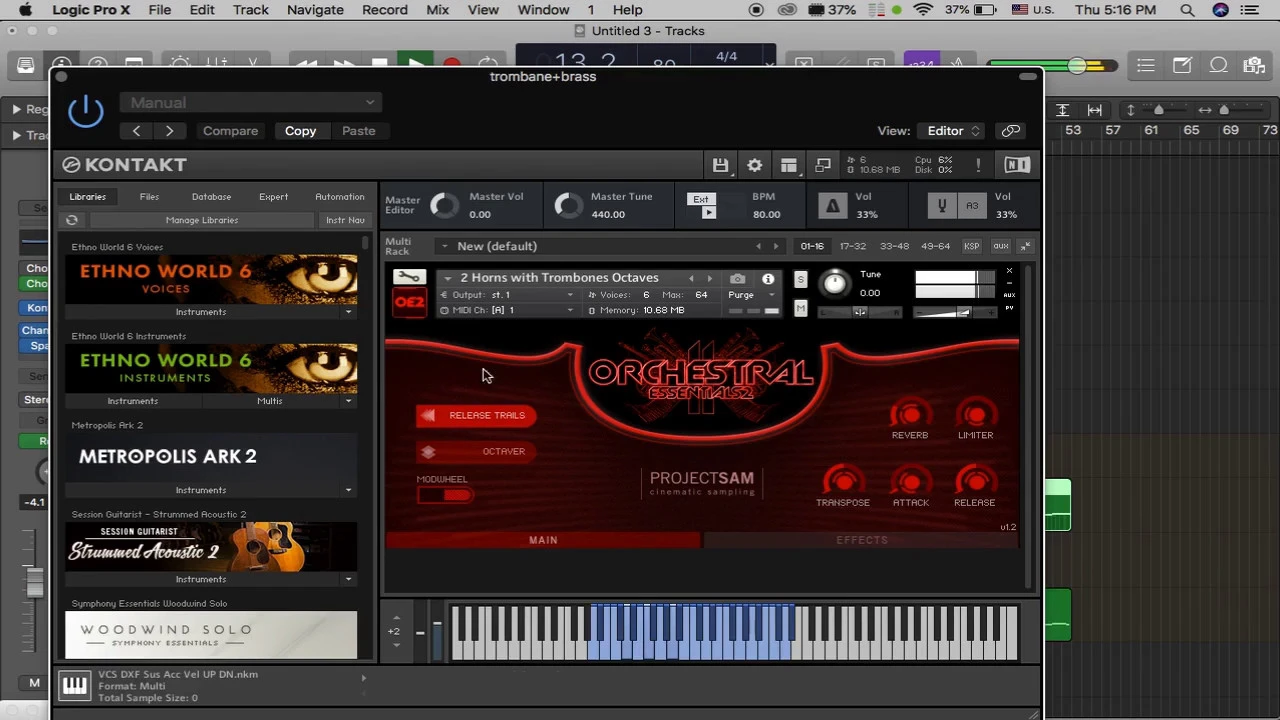Click the camera snapshot icon

click(737, 279)
